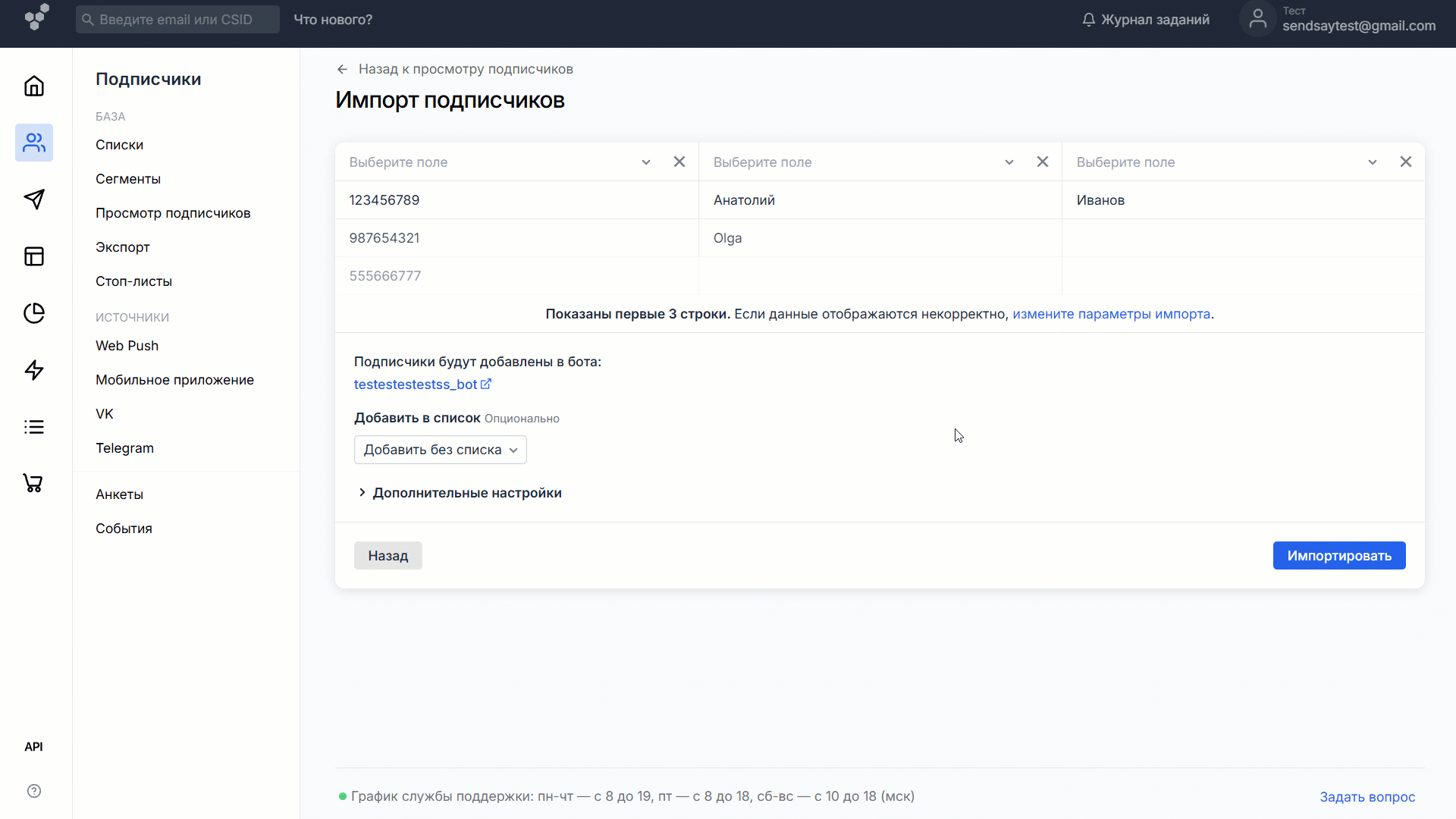The image size is (1456, 819).
Task: Clear the first column mapping with the X
Action: click(x=679, y=162)
